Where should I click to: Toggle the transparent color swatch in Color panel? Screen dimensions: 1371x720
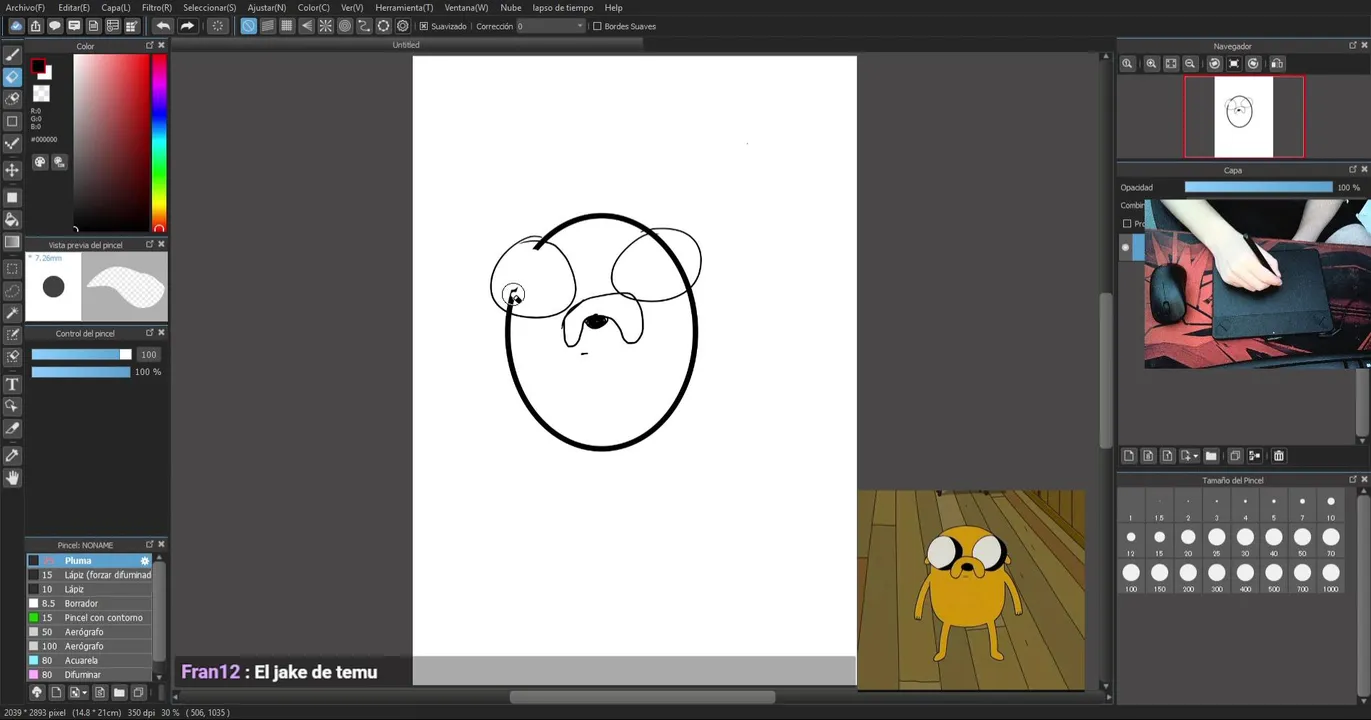click(x=41, y=94)
